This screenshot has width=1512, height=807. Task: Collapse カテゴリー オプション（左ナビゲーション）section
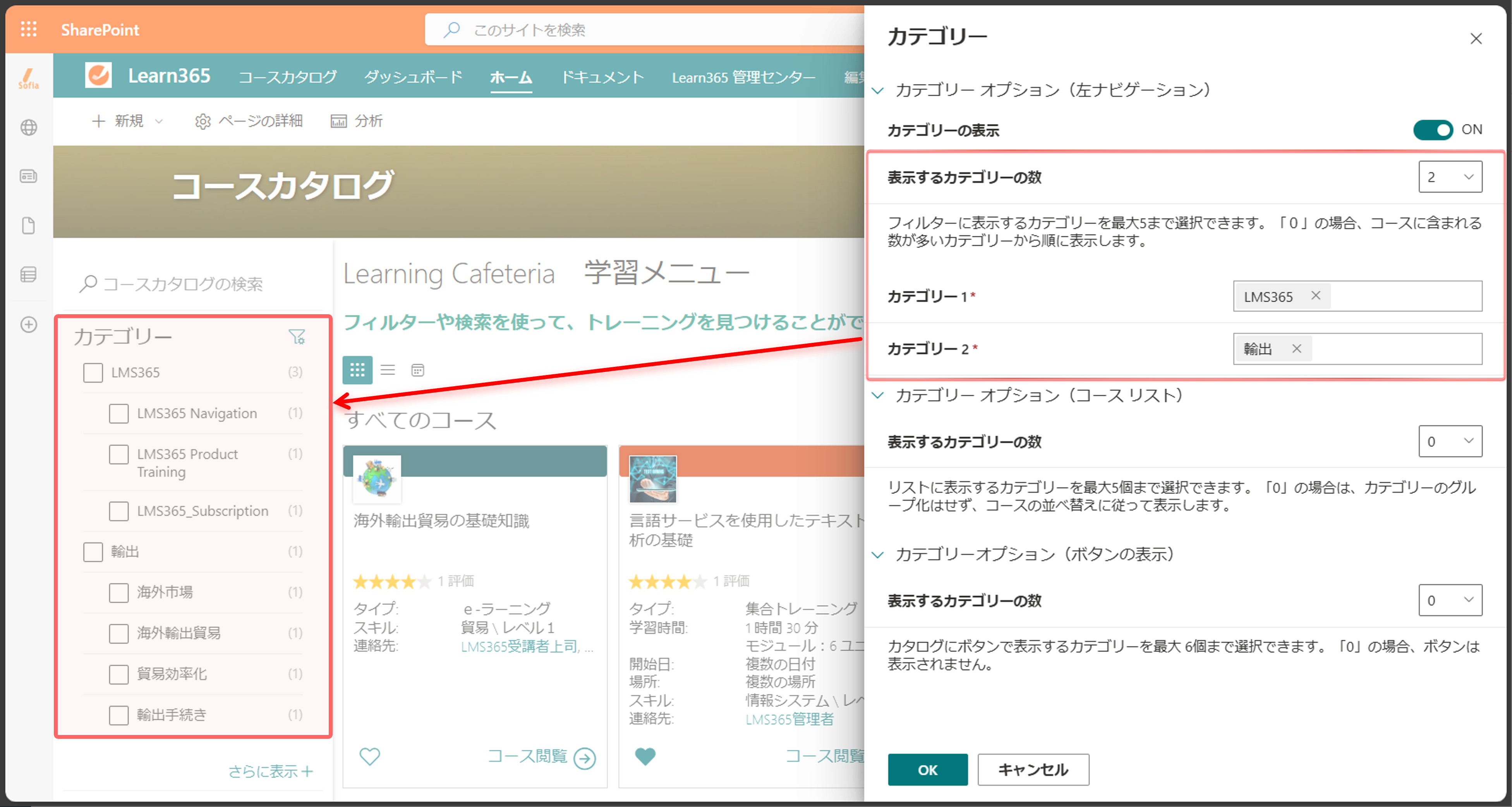[x=877, y=90]
